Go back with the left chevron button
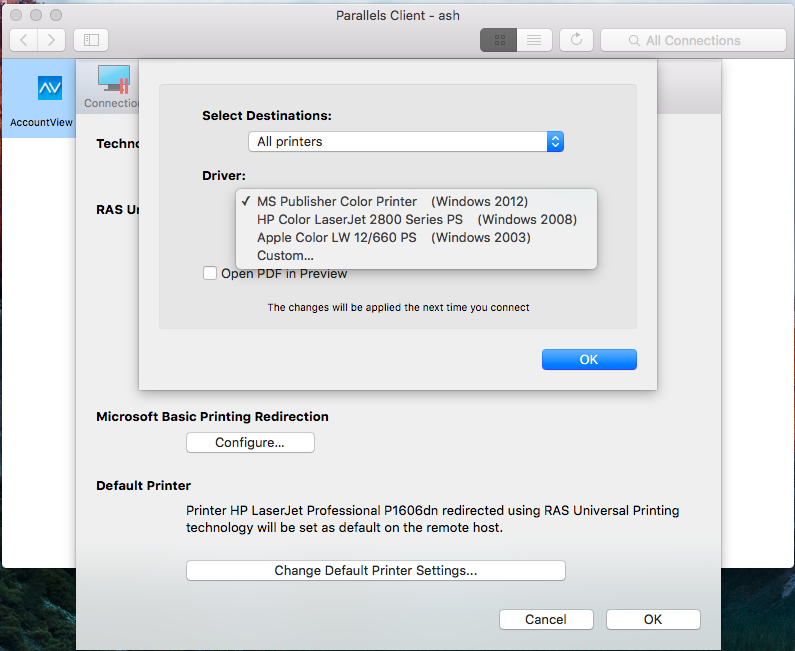The image size is (795, 651). (23, 40)
